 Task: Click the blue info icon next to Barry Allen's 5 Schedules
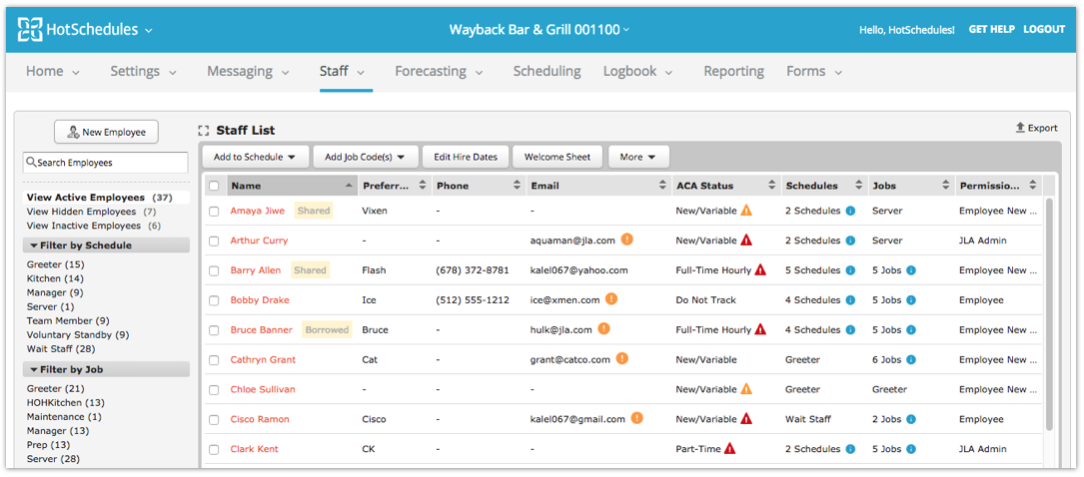850,271
